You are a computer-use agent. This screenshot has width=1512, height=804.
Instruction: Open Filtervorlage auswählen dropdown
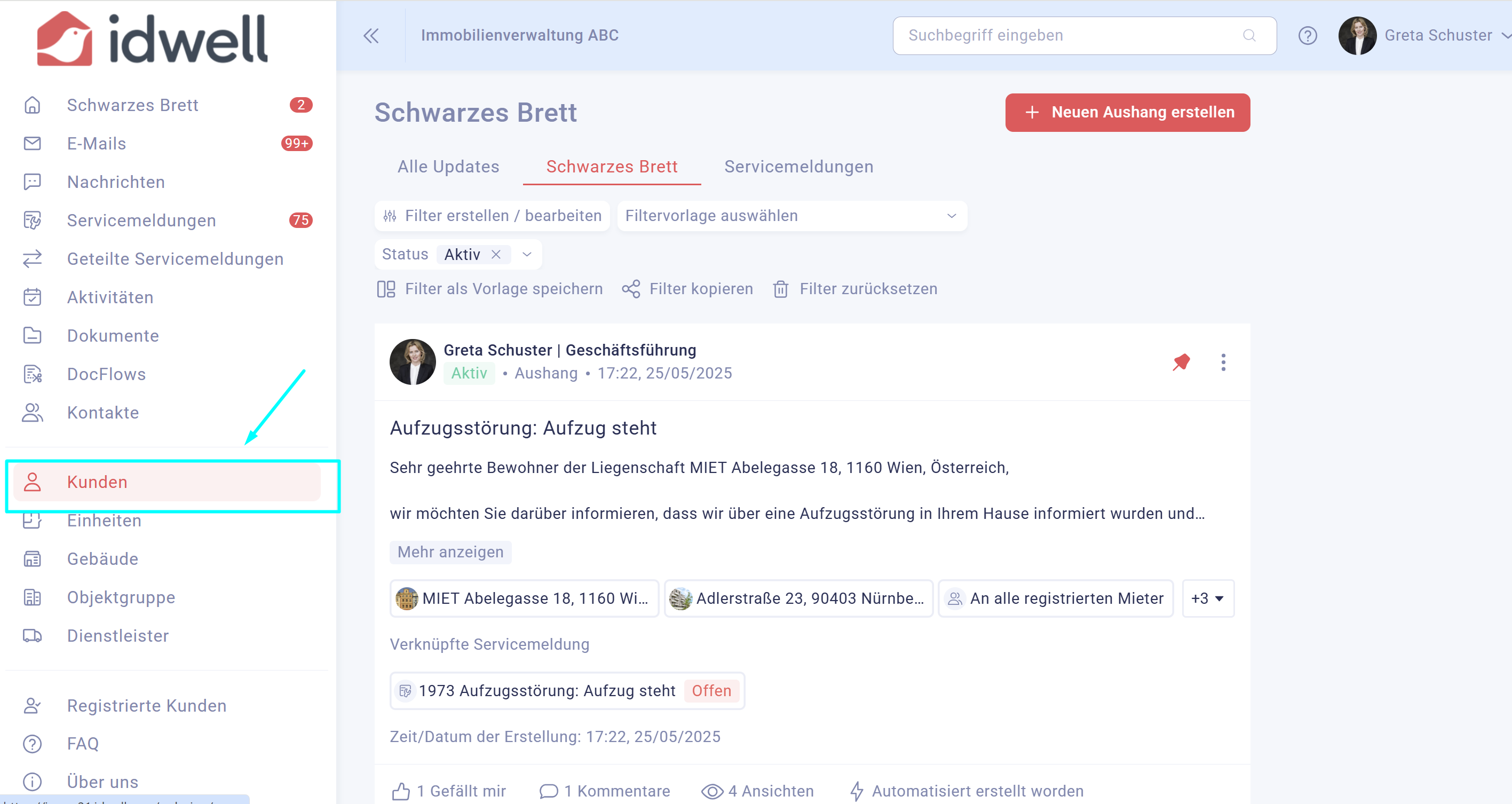coord(792,216)
